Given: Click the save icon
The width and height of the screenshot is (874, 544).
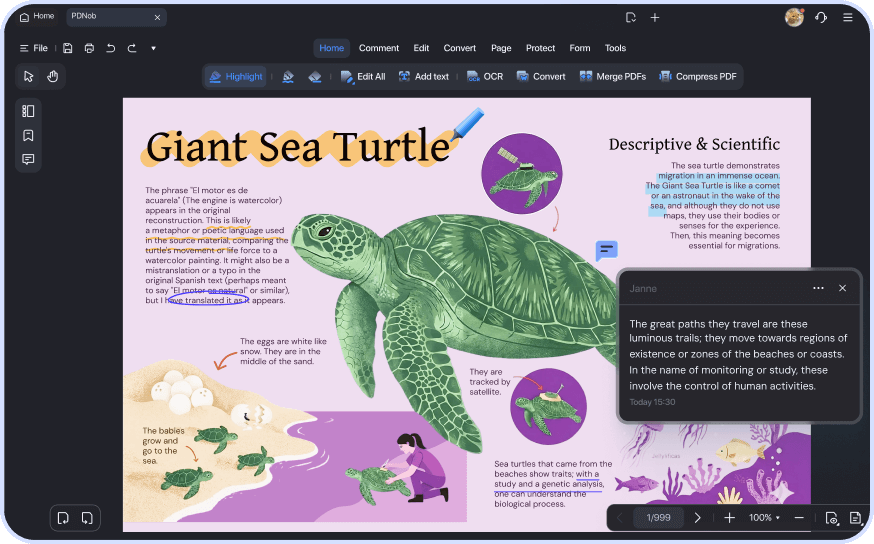Looking at the screenshot, I should pyautogui.click(x=67, y=48).
